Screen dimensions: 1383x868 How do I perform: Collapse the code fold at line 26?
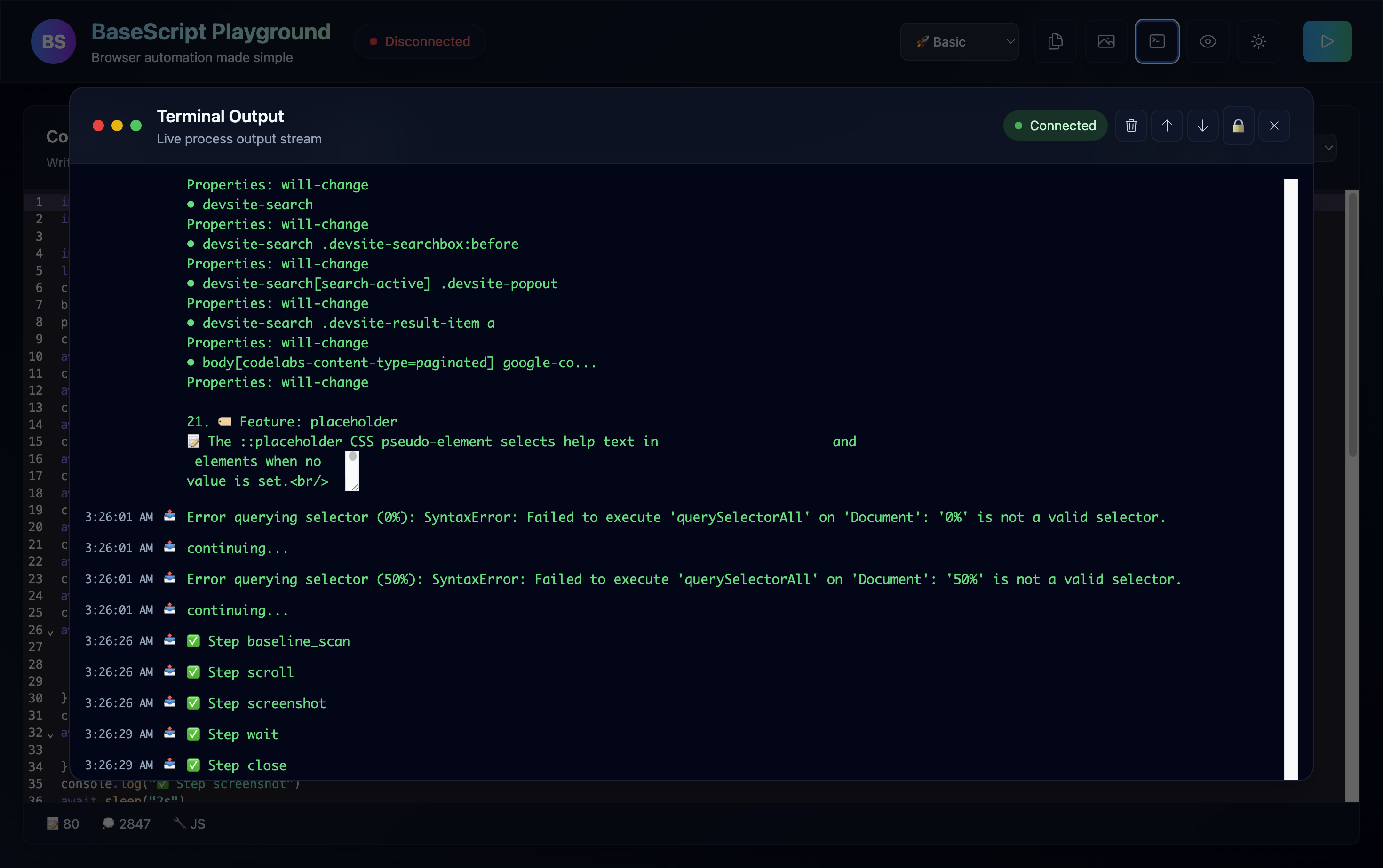coord(50,632)
